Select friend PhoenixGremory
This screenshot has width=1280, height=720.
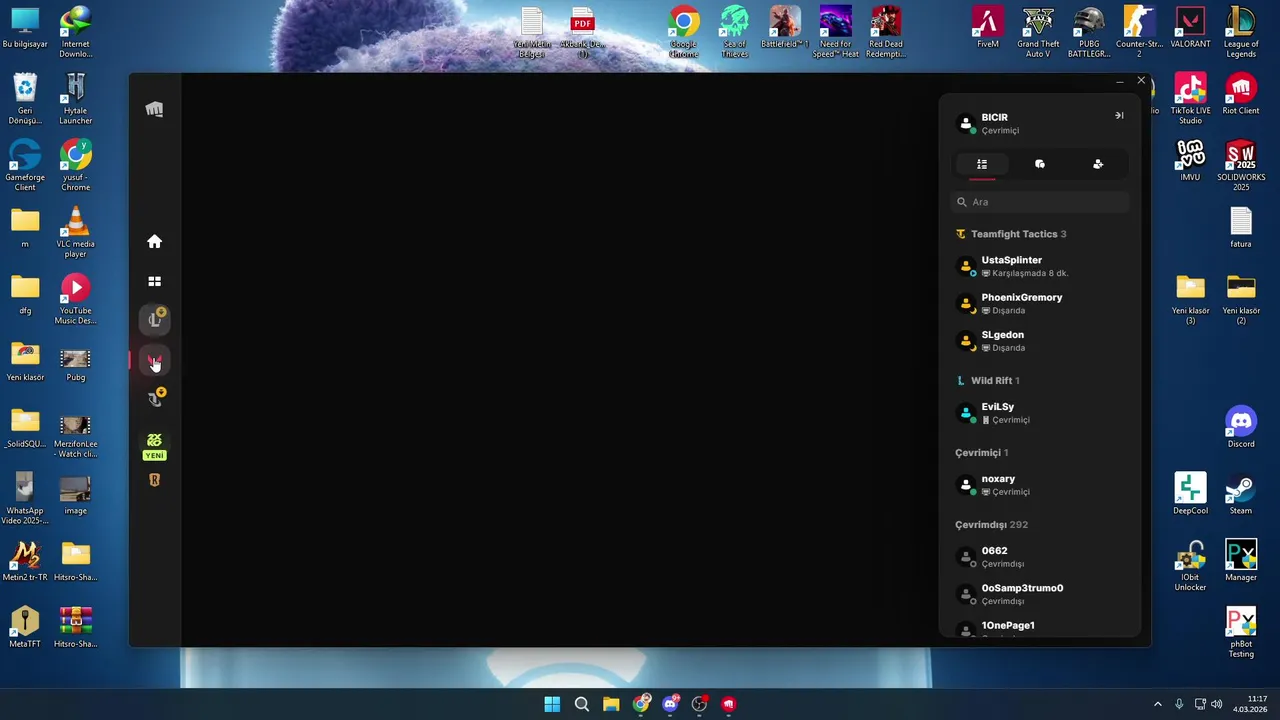1040,303
